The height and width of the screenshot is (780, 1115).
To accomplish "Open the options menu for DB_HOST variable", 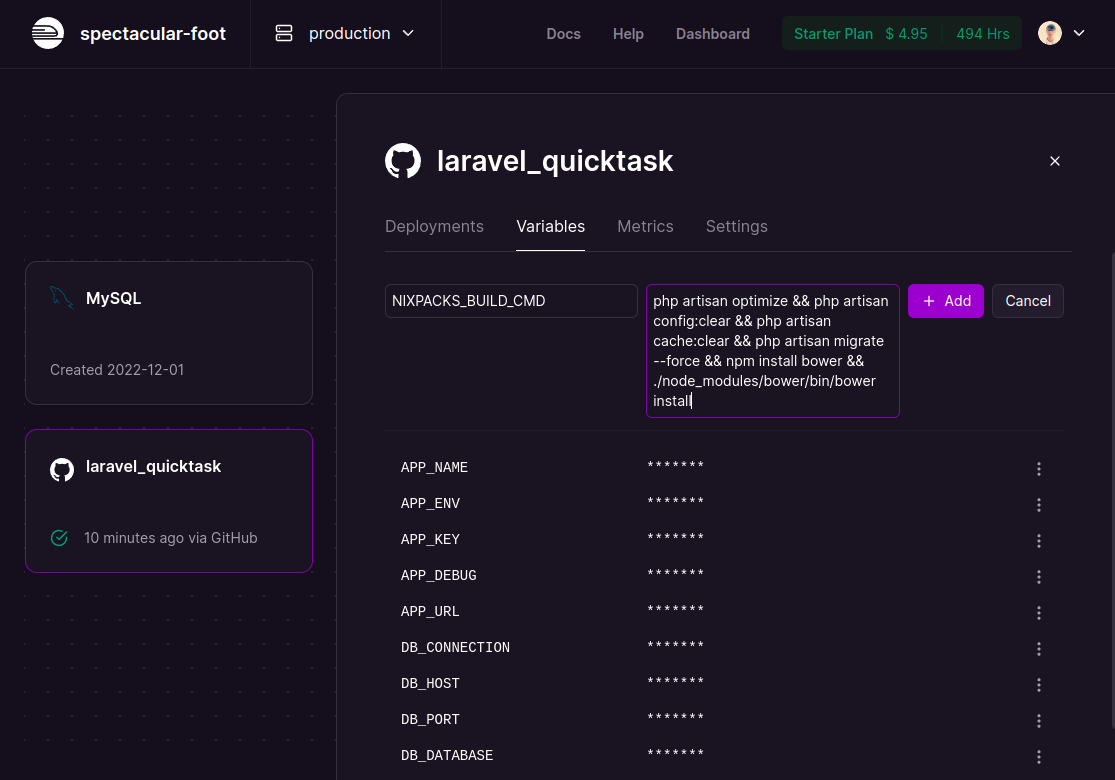I will (1038, 684).
